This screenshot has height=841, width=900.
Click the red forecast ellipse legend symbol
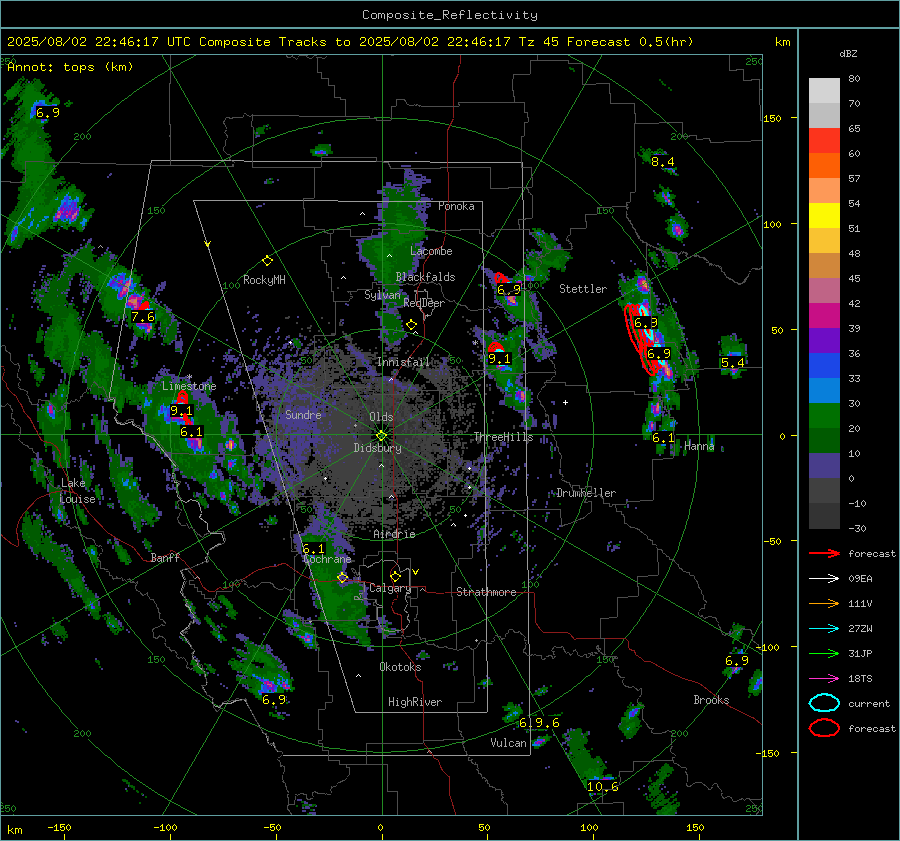824,728
